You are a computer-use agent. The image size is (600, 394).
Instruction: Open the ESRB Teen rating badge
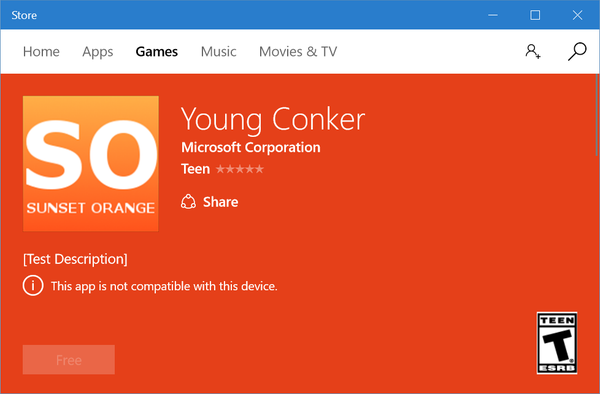point(557,343)
